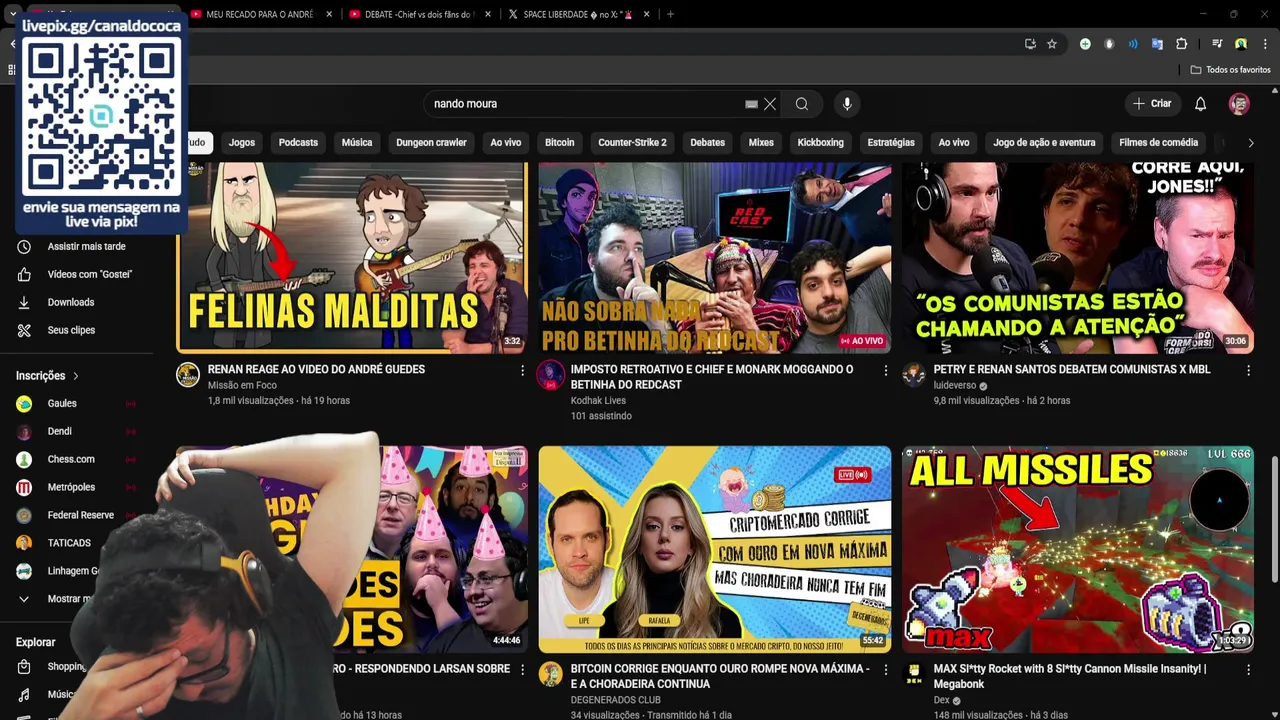1280x720 pixels.
Task: Open the notifications bell
Action: click(x=1201, y=104)
